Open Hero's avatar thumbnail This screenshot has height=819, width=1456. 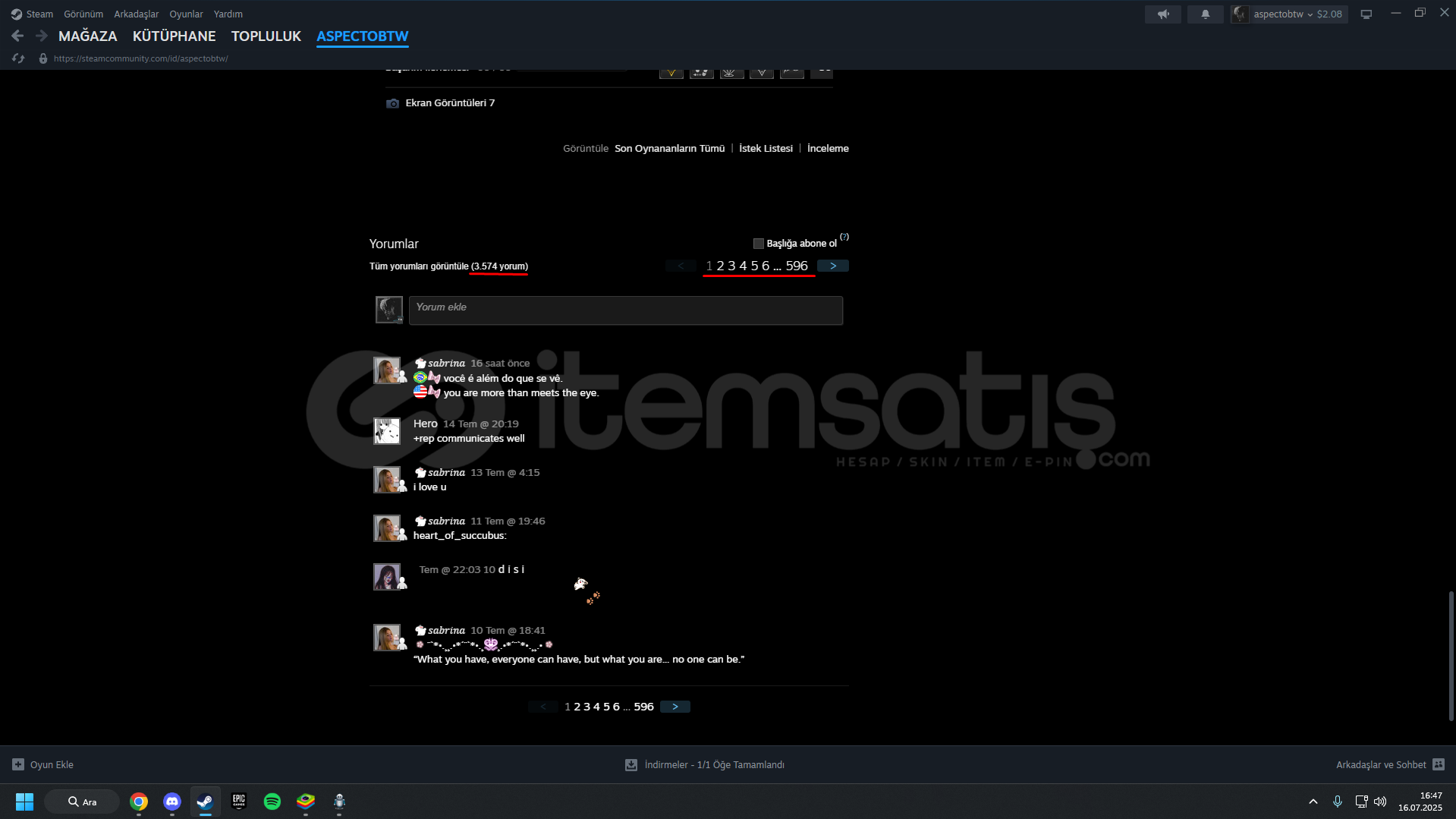[387, 431]
